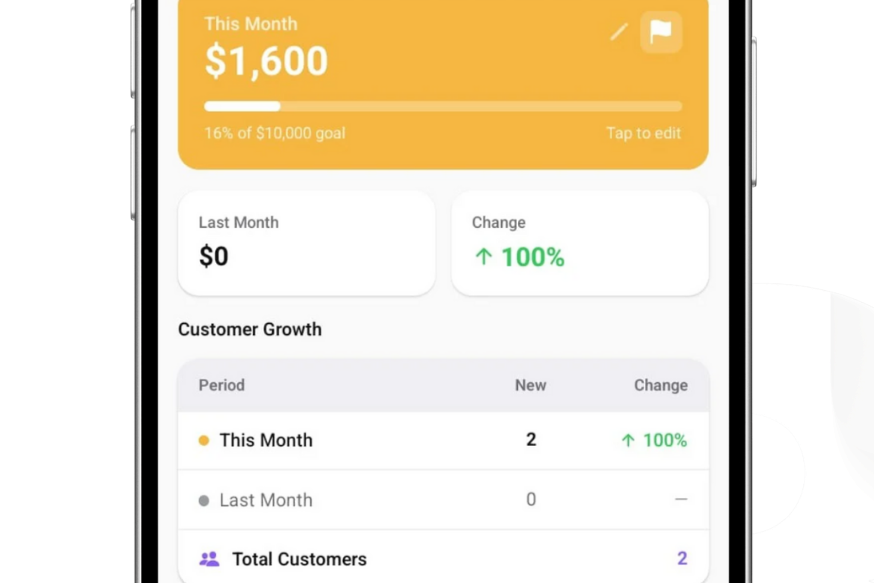Click the "16% of $10,000 goal" text

click(275, 133)
